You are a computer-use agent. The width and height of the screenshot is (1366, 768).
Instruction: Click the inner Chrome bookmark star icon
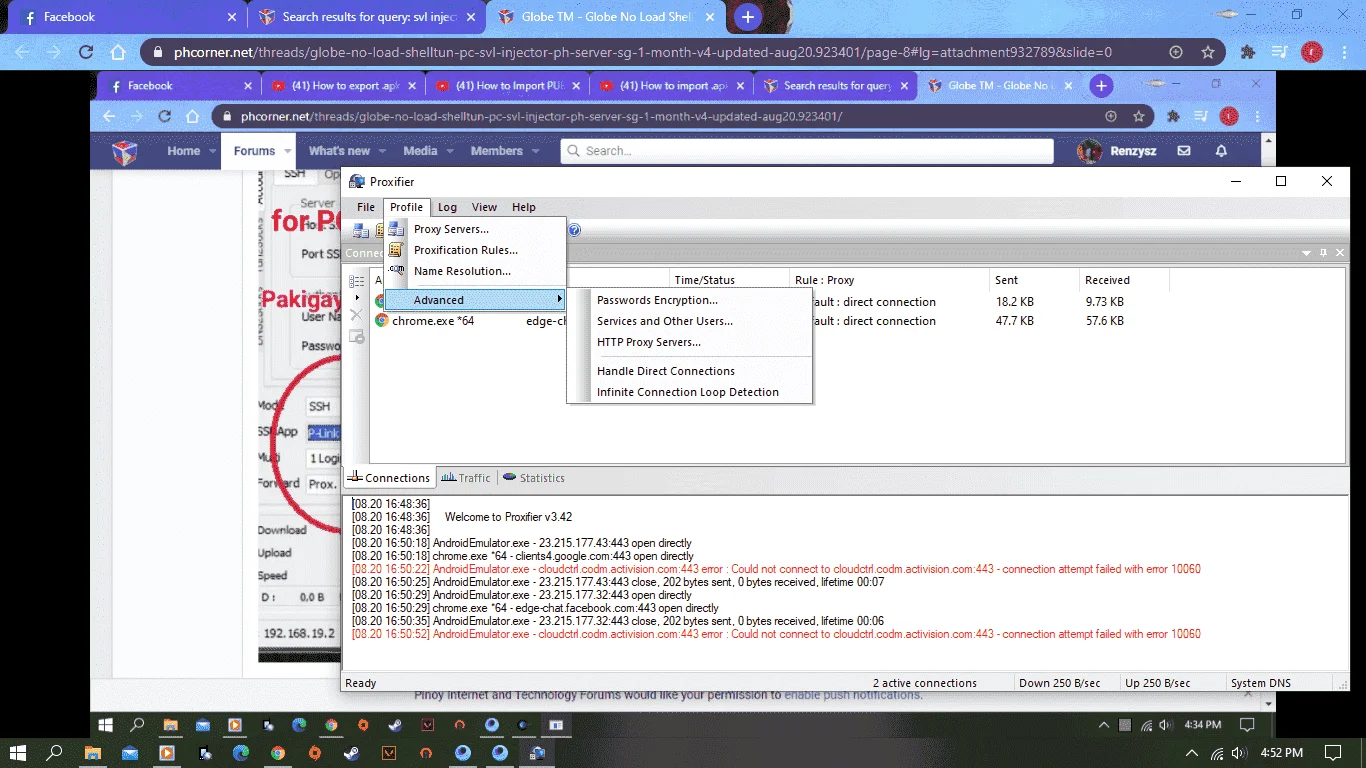coord(1139,116)
